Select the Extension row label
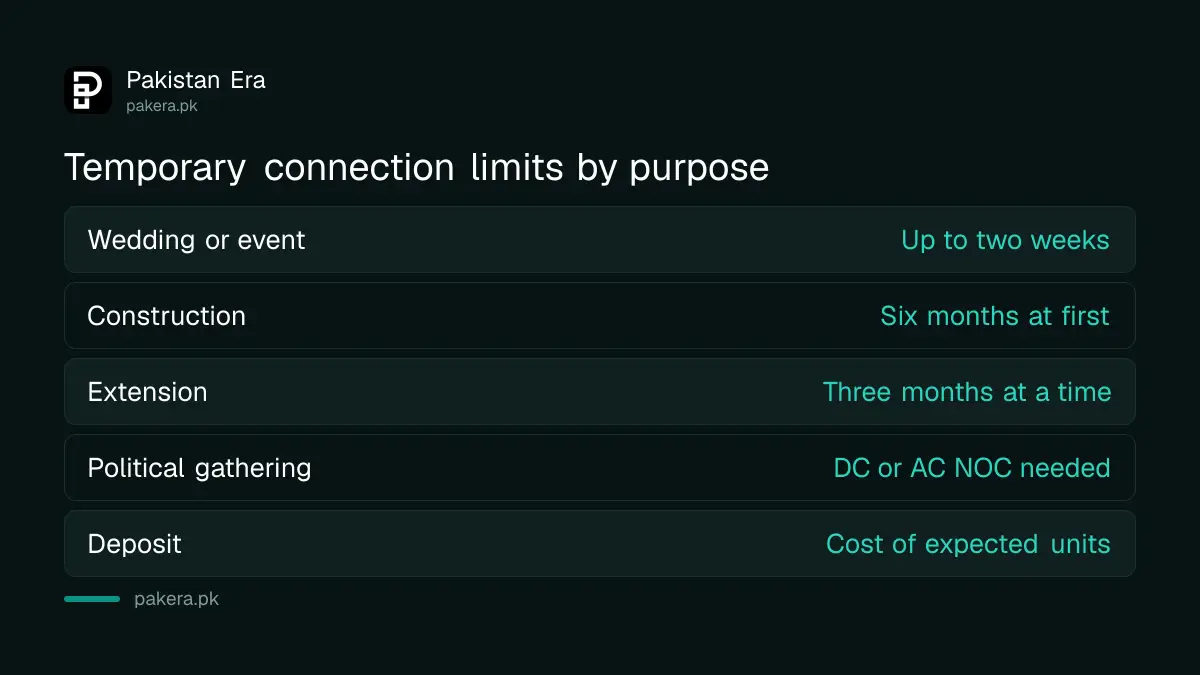1200x675 pixels. click(148, 392)
